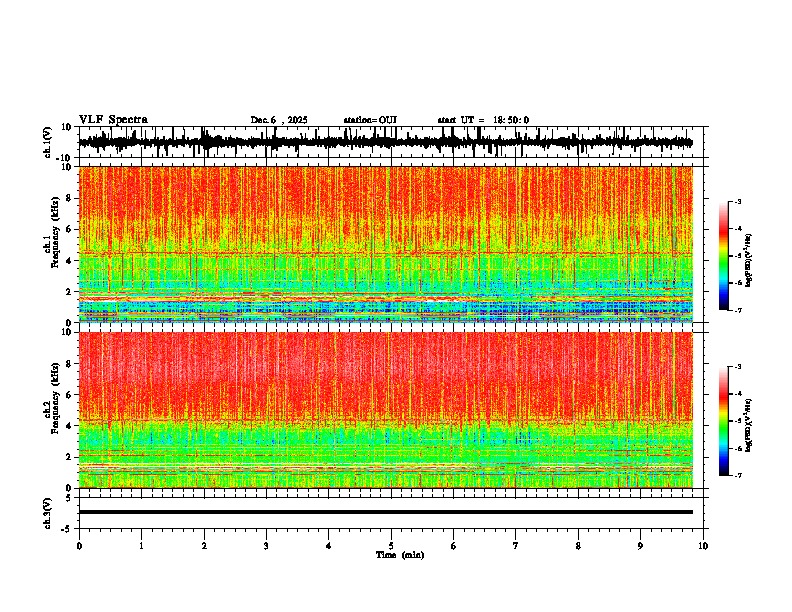Click the 'Time (min)' axis label
This screenshot has width=792, height=612.
(400, 555)
